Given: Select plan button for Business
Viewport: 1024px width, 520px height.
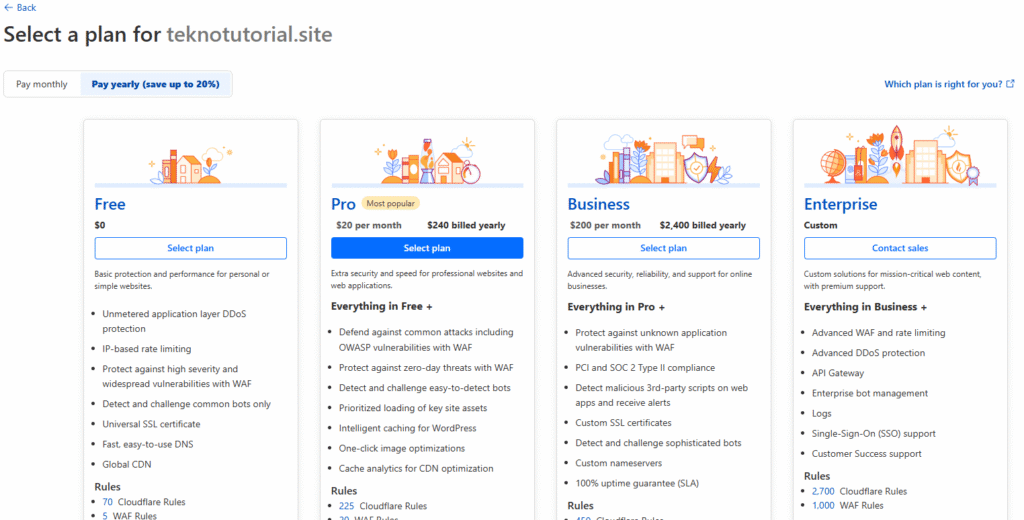Looking at the screenshot, I should [x=664, y=248].
